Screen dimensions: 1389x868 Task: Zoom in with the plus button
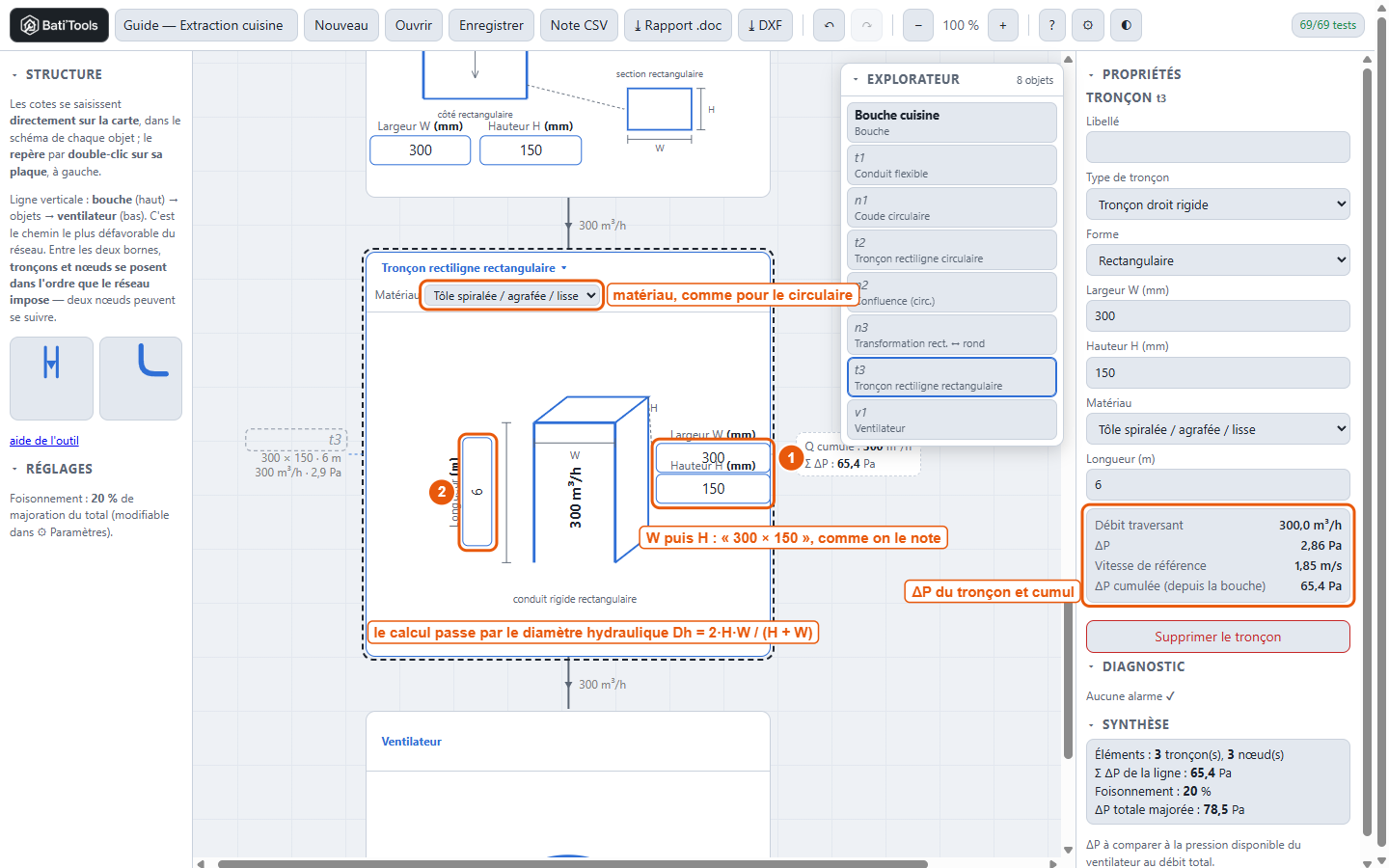pos(1003,25)
